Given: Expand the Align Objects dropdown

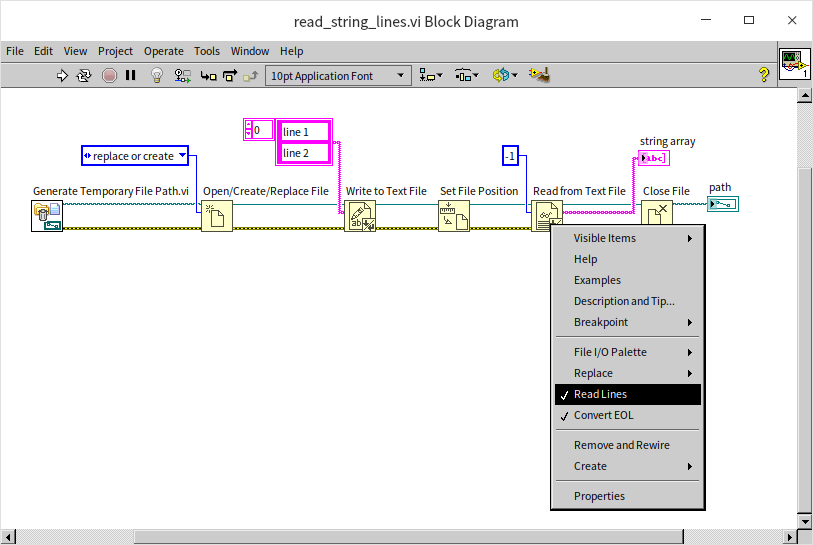Looking at the screenshot, I should coord(432,75).
